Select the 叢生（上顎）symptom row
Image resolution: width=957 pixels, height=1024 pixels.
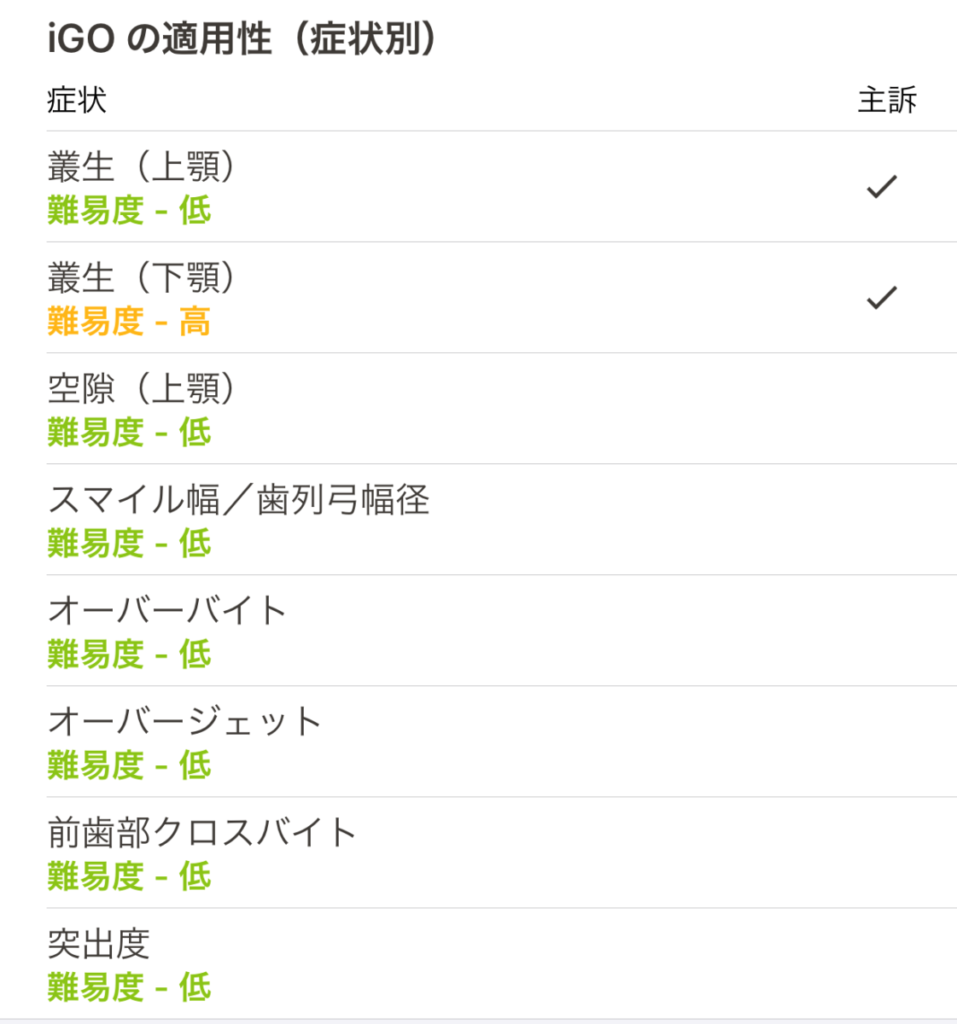click(x=502, y=187)
